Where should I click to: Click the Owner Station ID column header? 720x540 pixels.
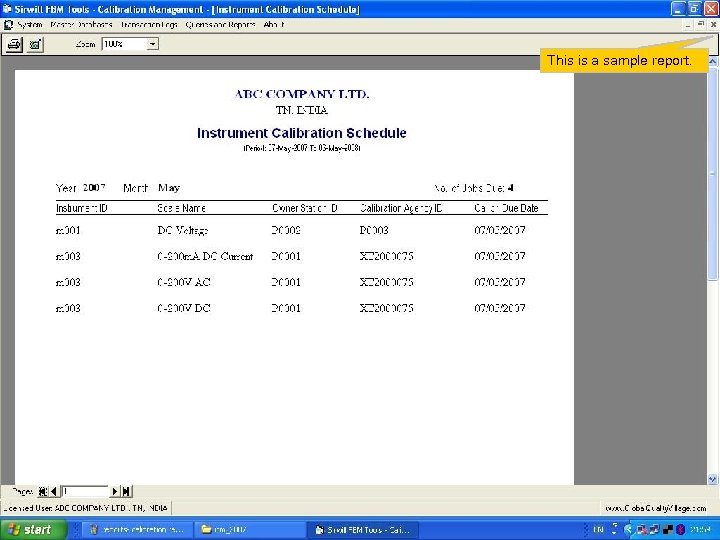[305, 208]
